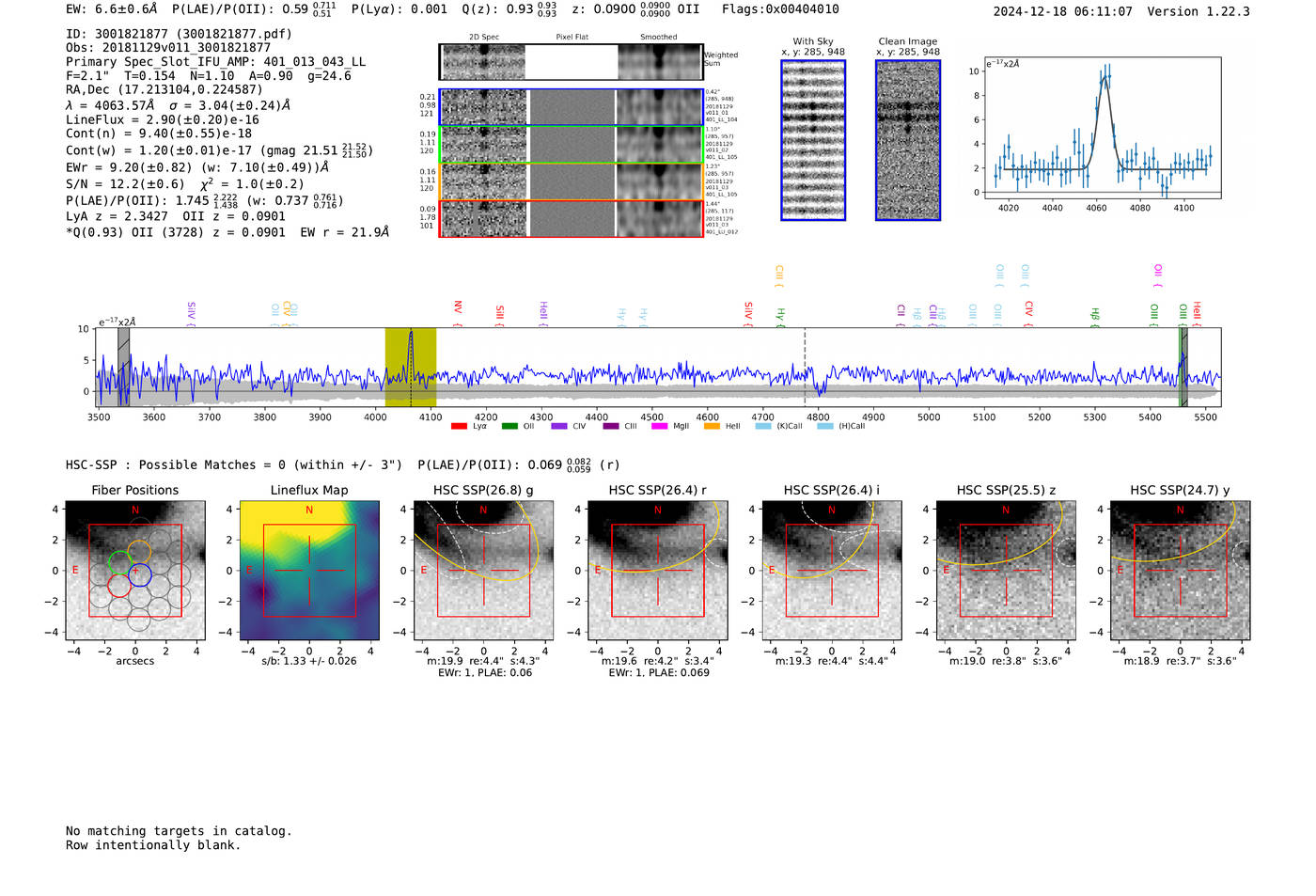Open the Weighted Sum 2D spectrum strip
This screenshot has width=1316, height=896.
click(x=572, y=62)
